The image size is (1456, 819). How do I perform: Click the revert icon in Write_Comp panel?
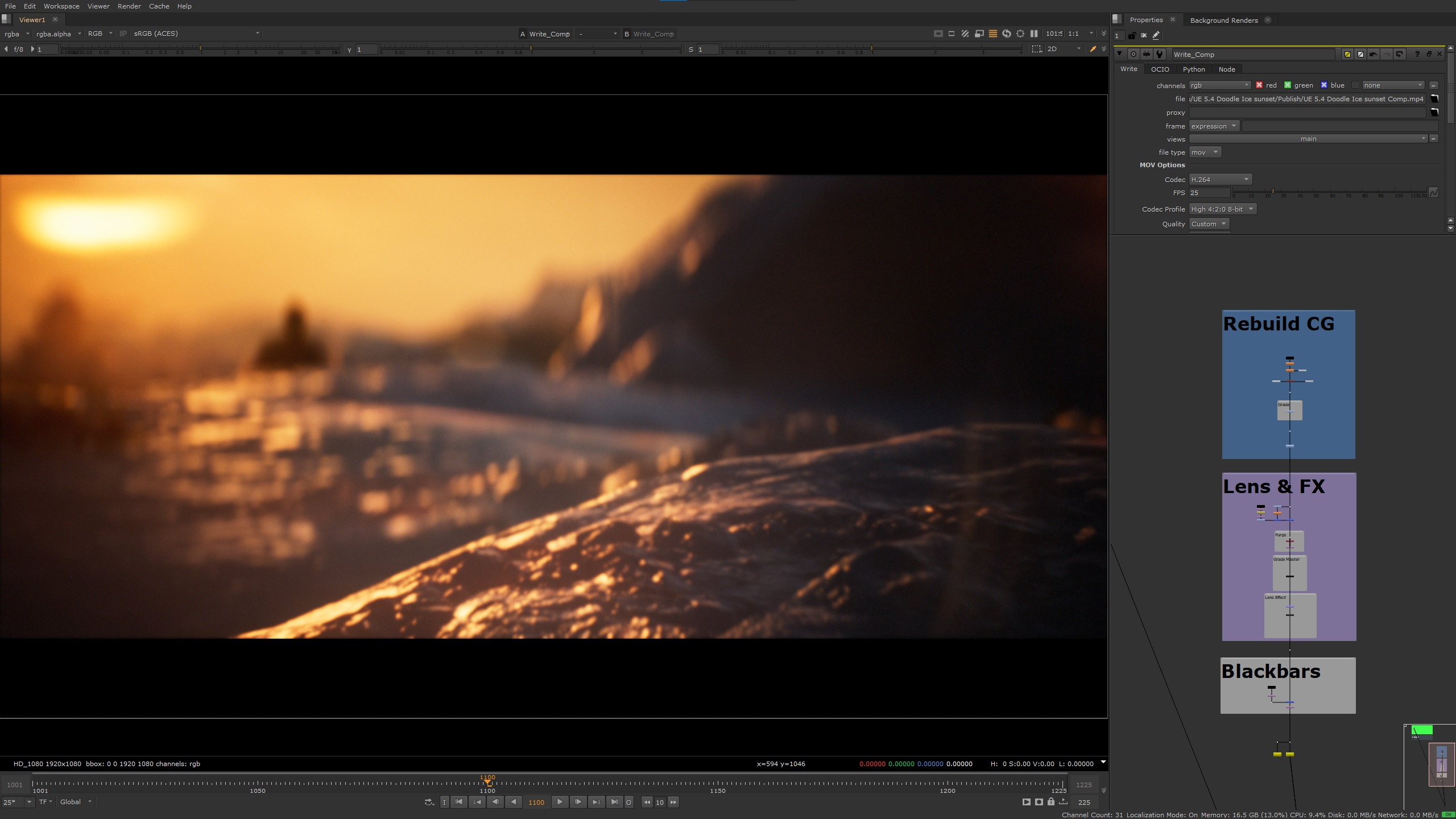point(1400,55)
